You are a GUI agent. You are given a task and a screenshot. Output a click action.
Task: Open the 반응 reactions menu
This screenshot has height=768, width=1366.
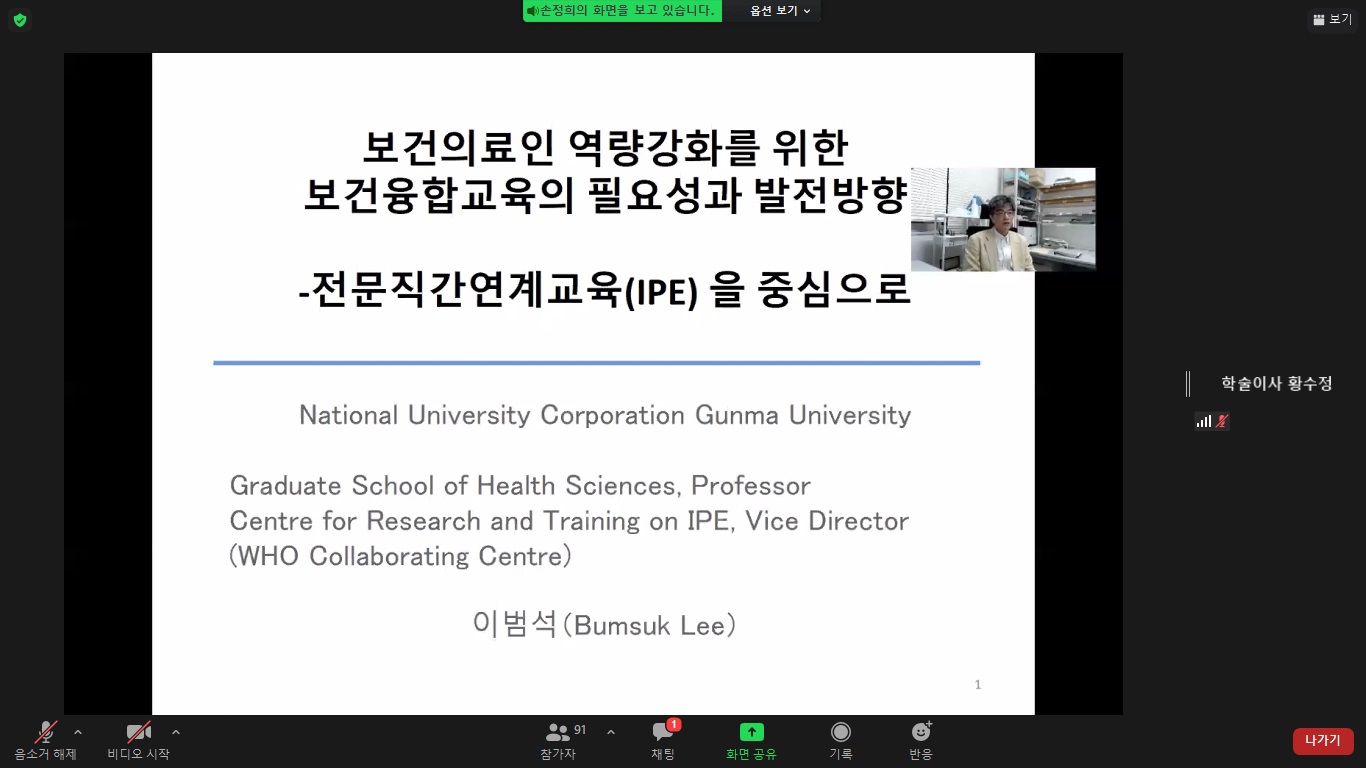pyautogui.click(x=921, y=741)
